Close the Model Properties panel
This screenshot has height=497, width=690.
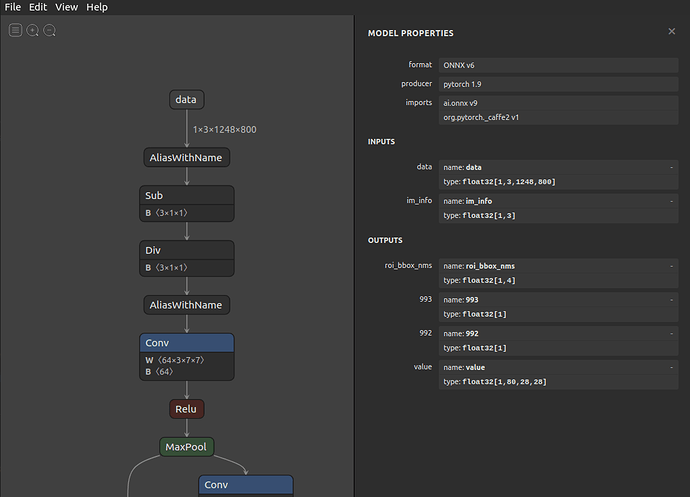coord(672,31)
